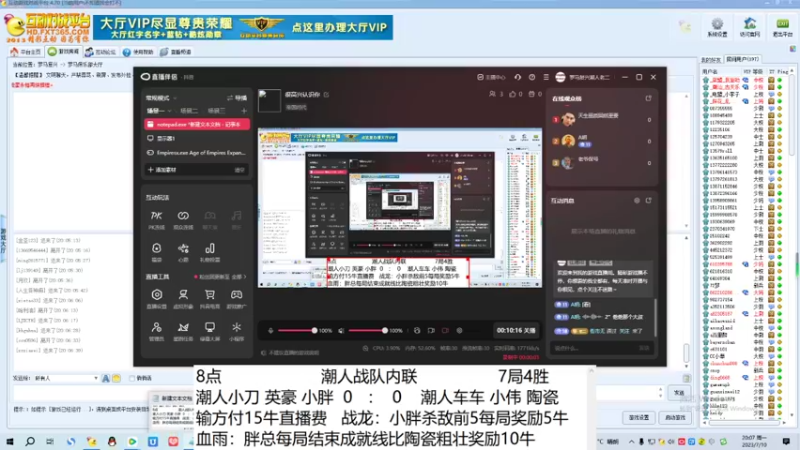Open 平台主页 tab in battle platform
Image resolution: width=800 pixels, height=450 pixels.
pos(26,52)
